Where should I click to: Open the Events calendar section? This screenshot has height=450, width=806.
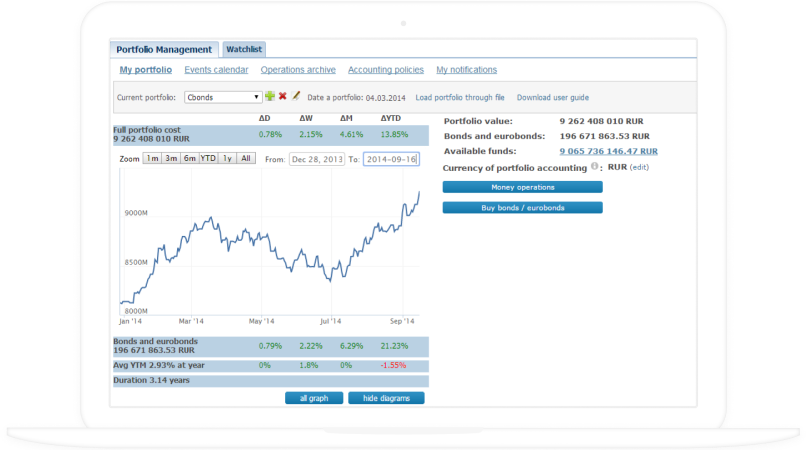[x=216, y=70]
